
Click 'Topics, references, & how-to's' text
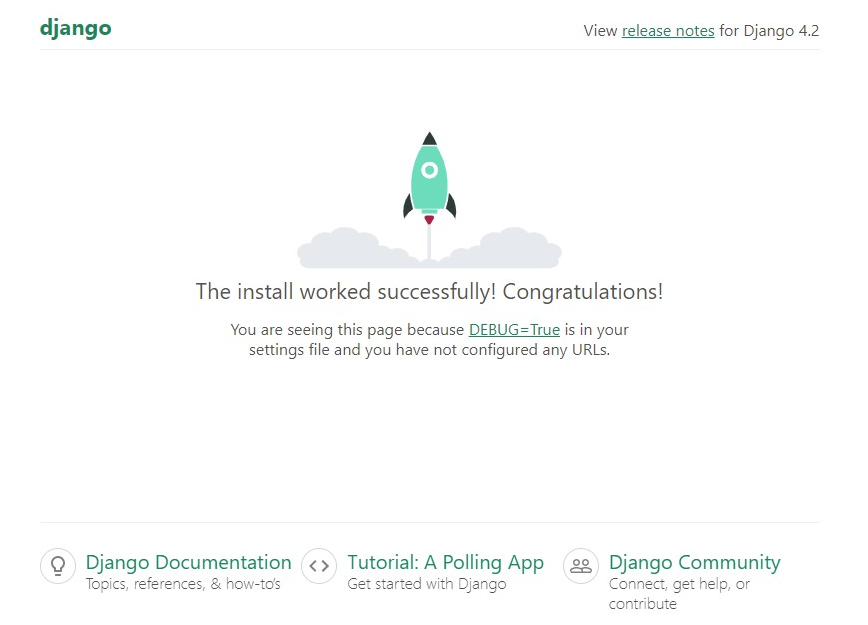pyautogui.click(x=183, y=584)
